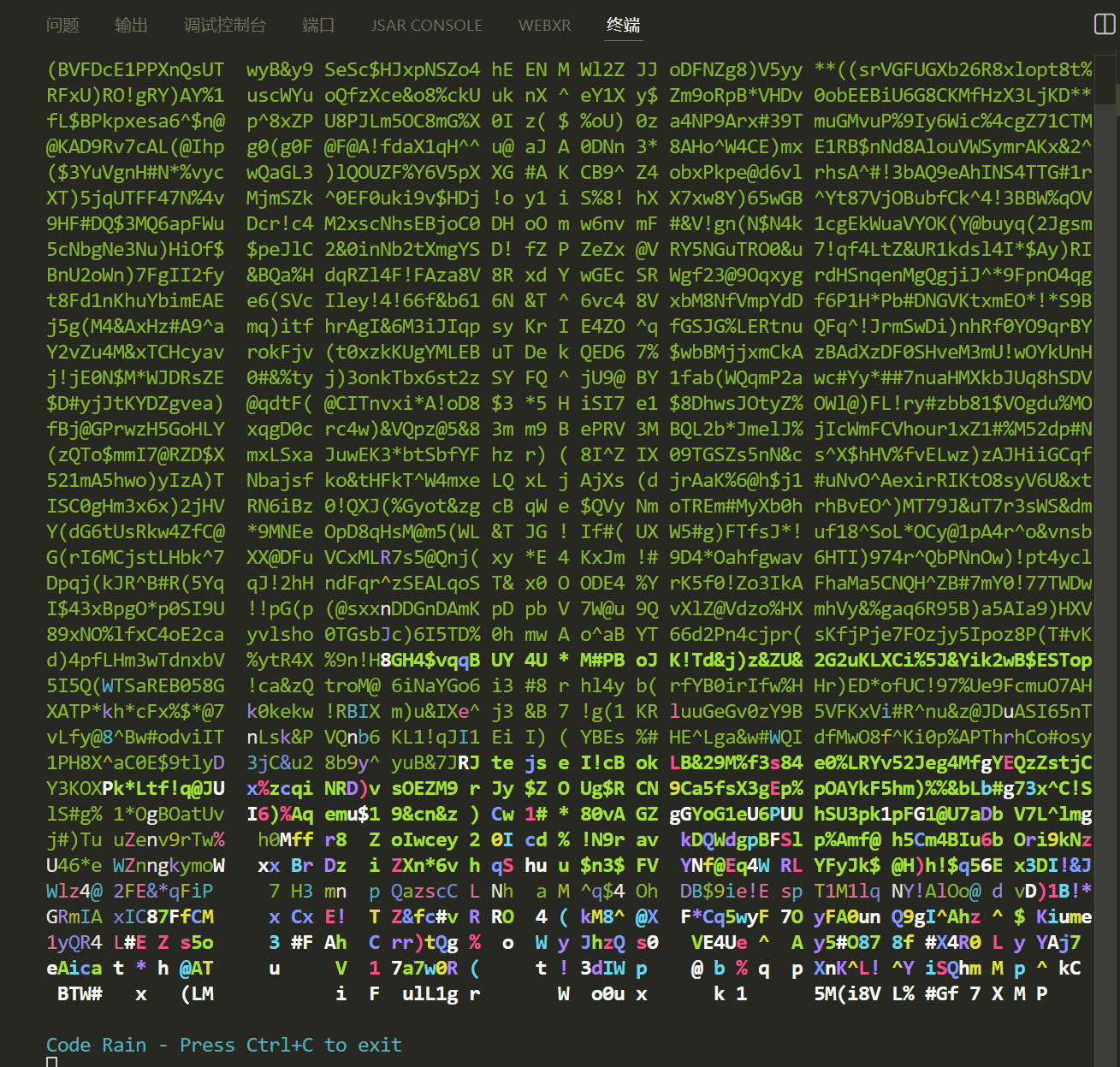Click the "ISC0gHm3x6x)2jHV" text
1120x1067 pixels.
tap(135, 506)
